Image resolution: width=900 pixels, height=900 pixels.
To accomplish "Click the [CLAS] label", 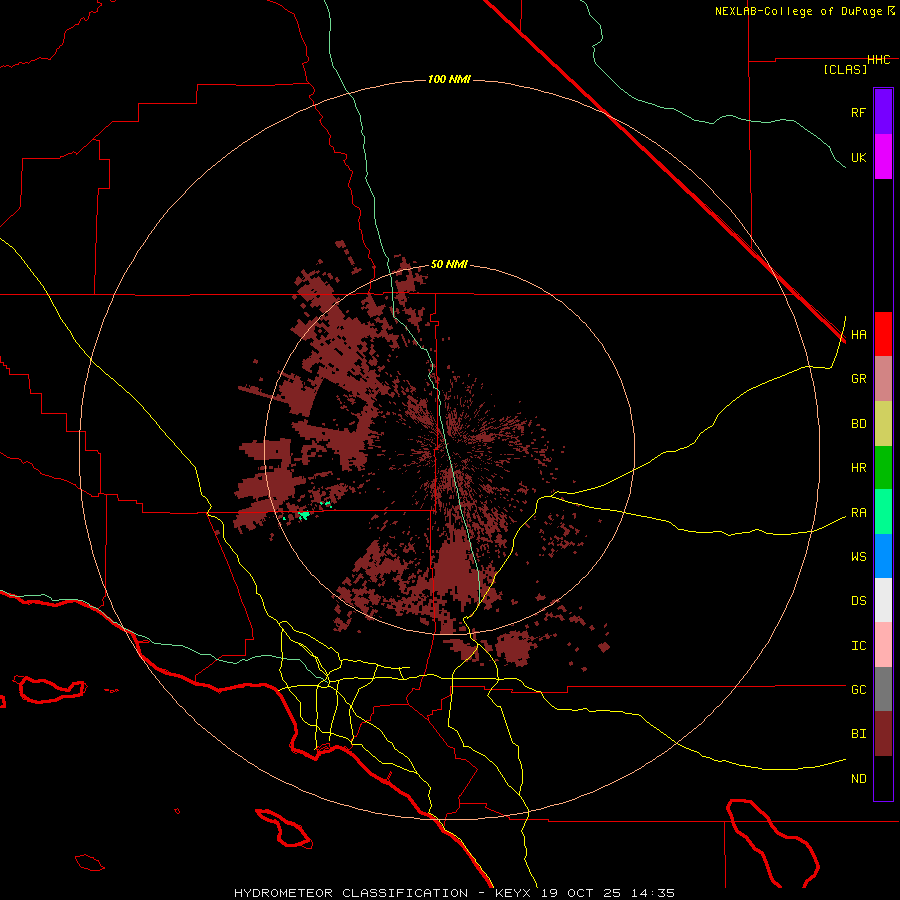I will tap(845, 70).
